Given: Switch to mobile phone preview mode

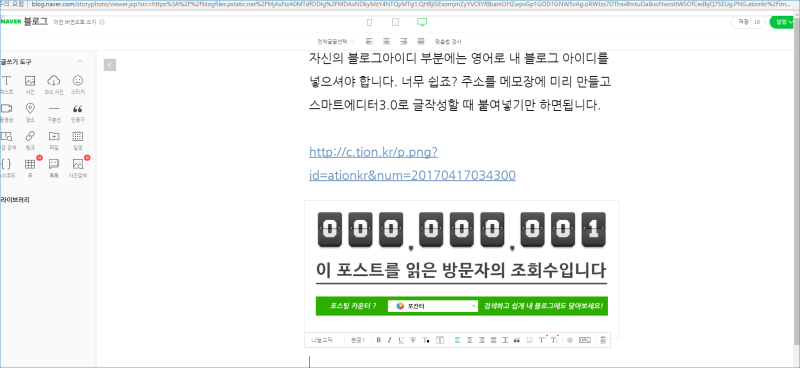Looking at the screenshot, I should click(370, 22).
